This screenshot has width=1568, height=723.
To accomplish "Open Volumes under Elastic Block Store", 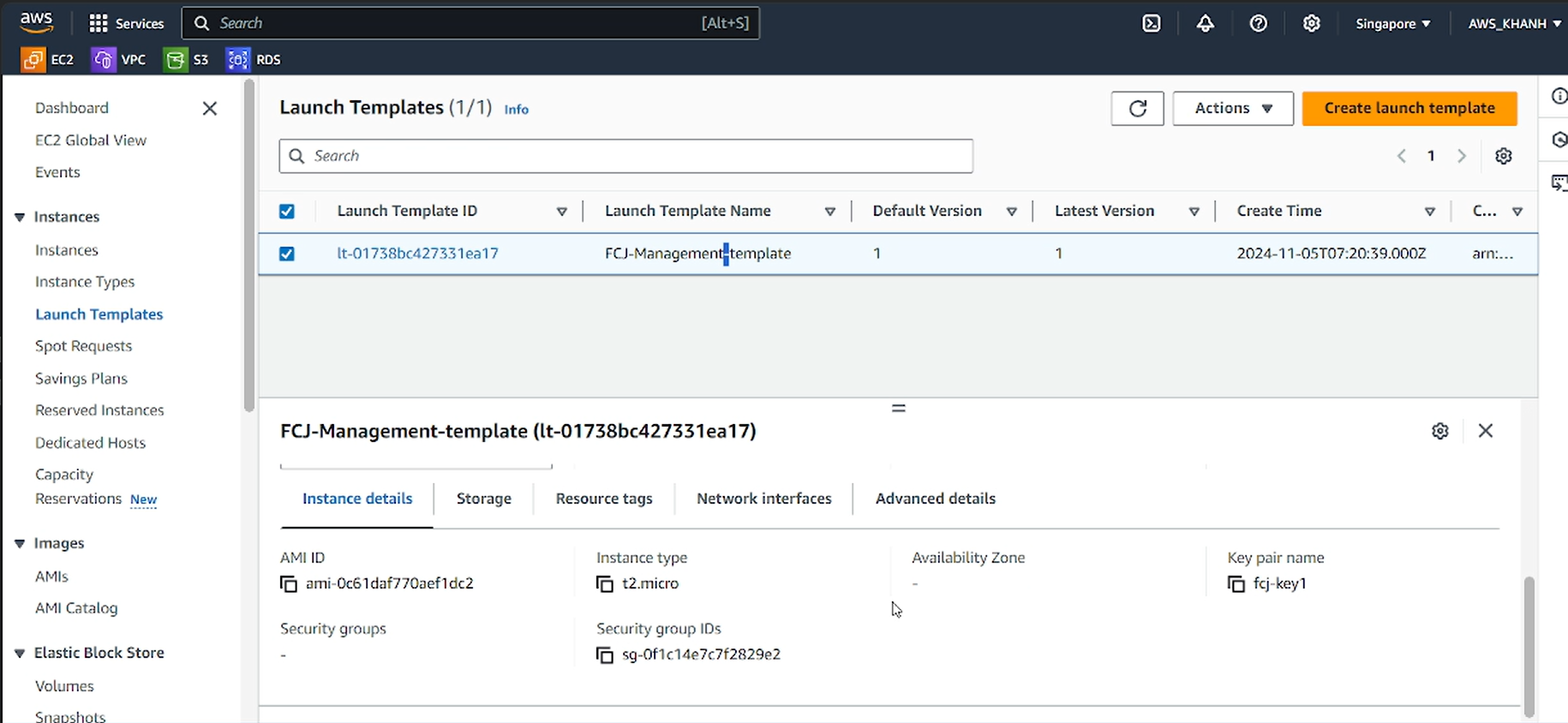I will click(64, 686).
